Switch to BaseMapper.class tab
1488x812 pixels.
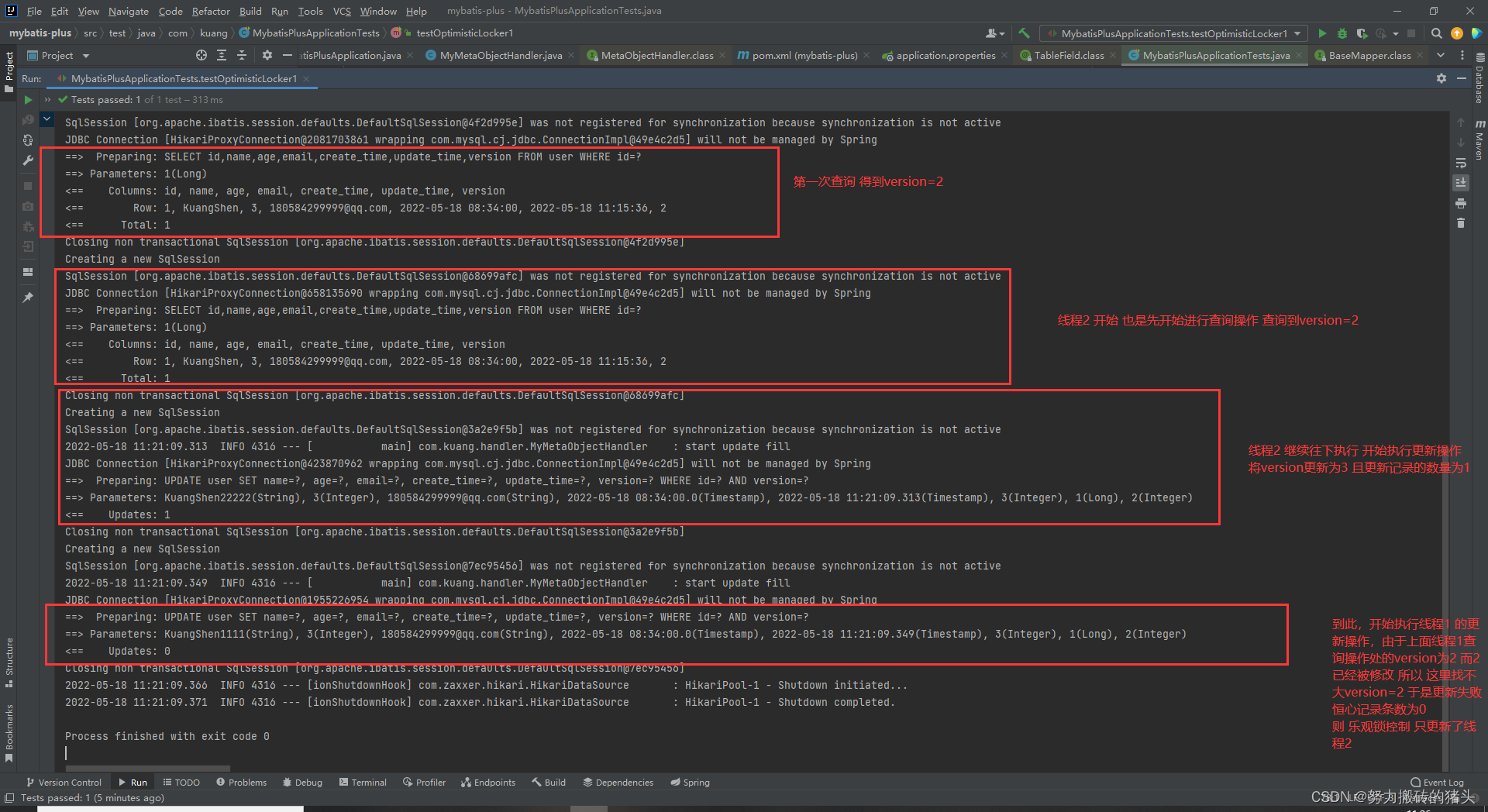coord(1369,55)
